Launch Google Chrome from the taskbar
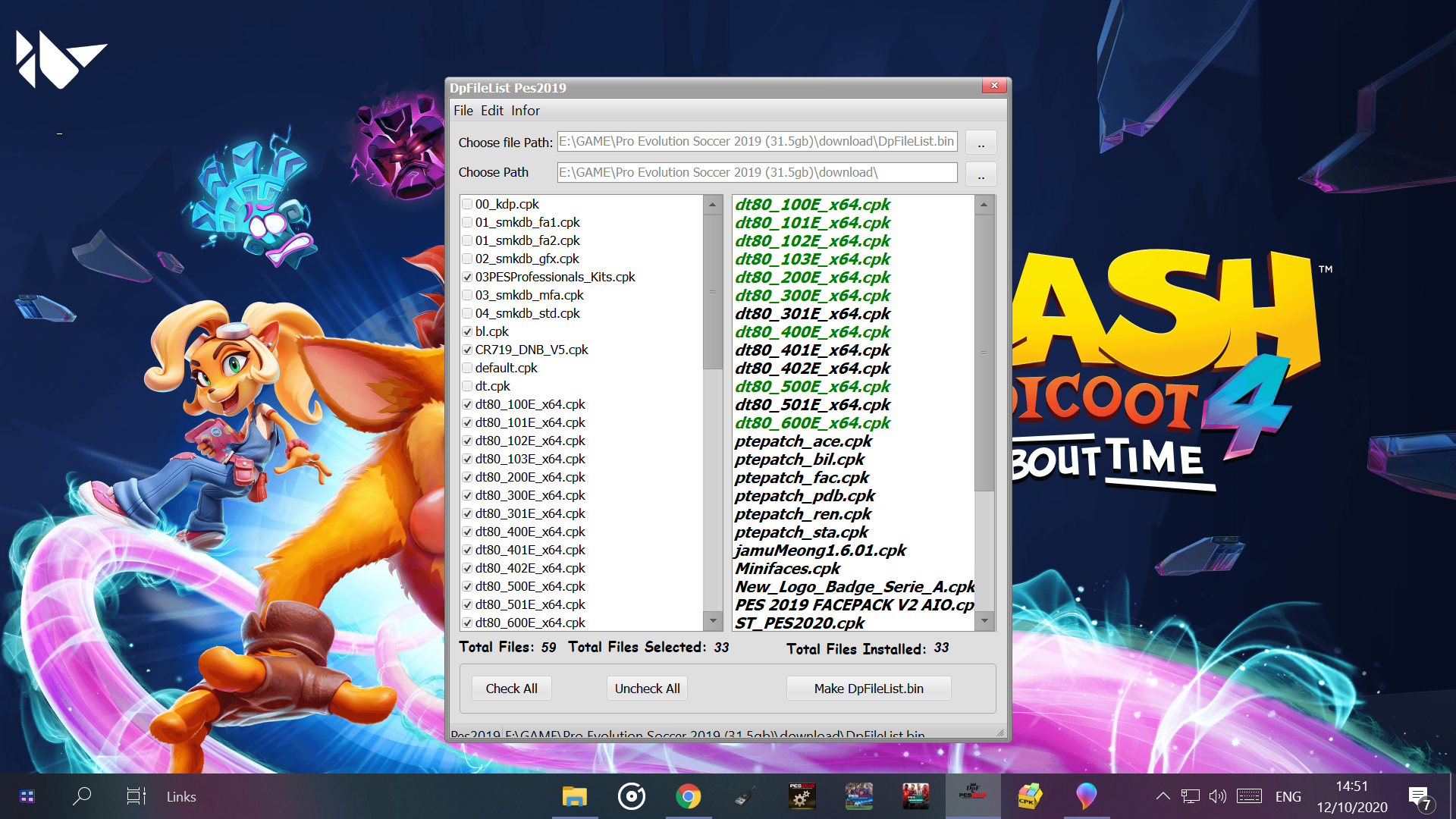 point(688,796)
